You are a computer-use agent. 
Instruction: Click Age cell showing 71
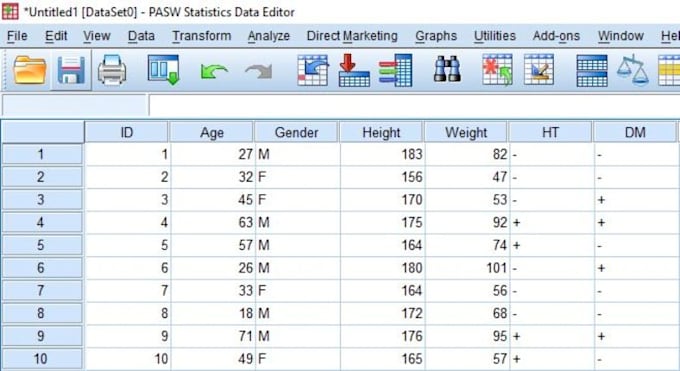click(x=212, y=336)
